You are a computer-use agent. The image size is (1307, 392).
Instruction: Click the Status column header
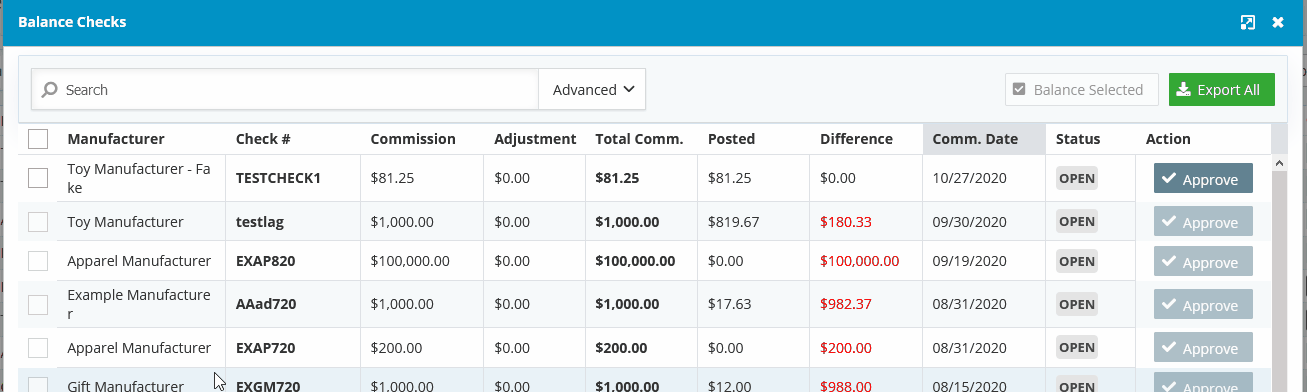point(1078,139)
